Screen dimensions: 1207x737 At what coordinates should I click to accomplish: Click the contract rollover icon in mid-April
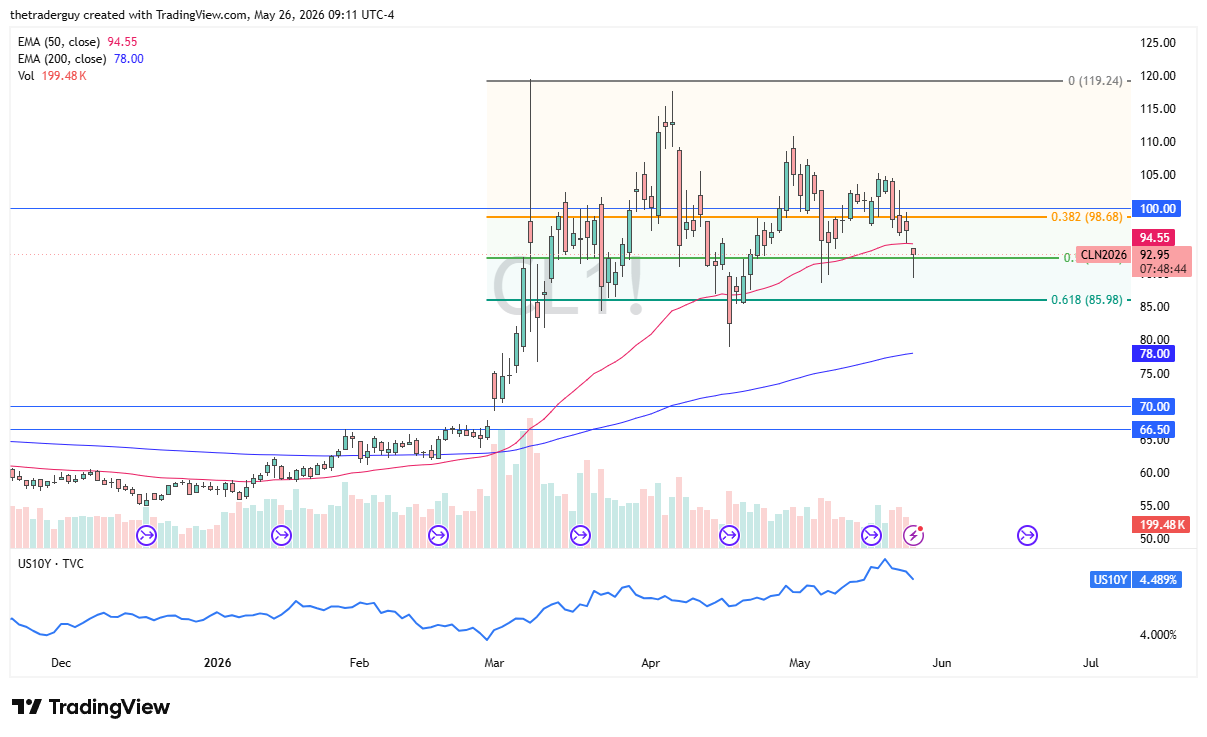(x=729, y=536)
